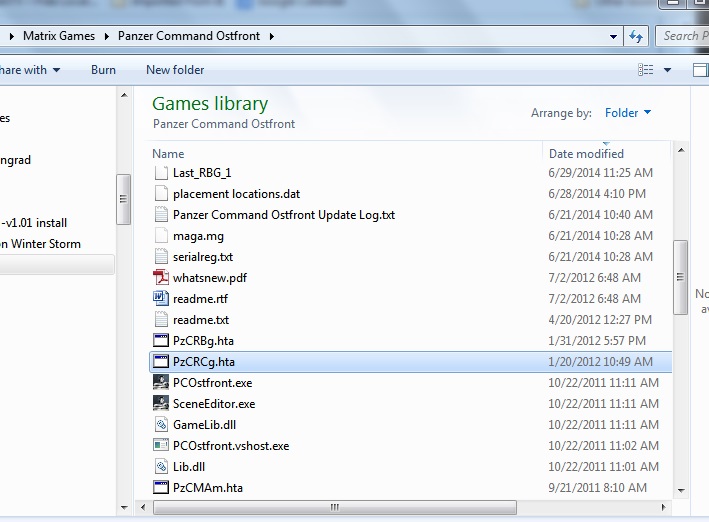This screenshot has width=709, height=522.
Task: Click the maga.mg file icon
Action: click(161, 236)
